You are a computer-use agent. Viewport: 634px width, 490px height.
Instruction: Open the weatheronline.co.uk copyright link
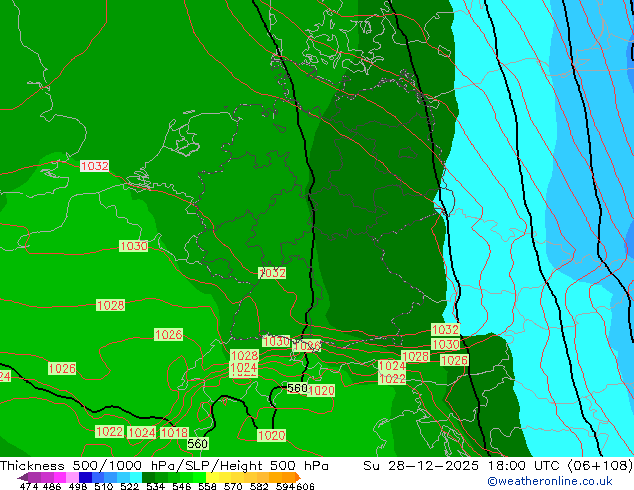pos(550,481)
